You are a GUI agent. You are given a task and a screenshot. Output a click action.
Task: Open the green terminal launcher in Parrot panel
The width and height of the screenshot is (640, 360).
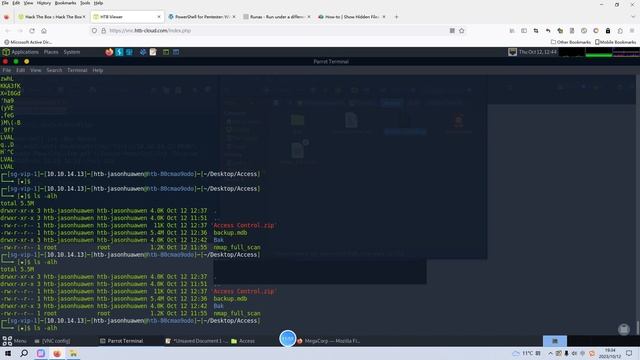coord(166,52)
